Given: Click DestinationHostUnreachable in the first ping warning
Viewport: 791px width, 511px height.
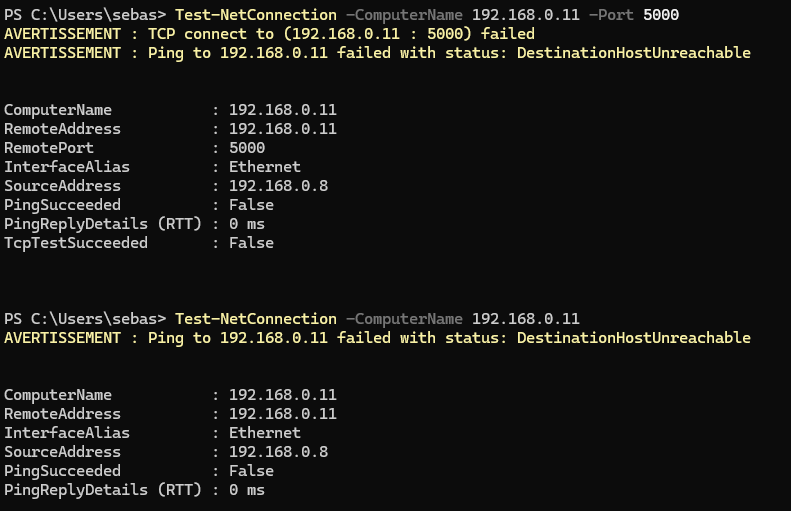Looking at the screenshot, I should (x=633, y=53).
